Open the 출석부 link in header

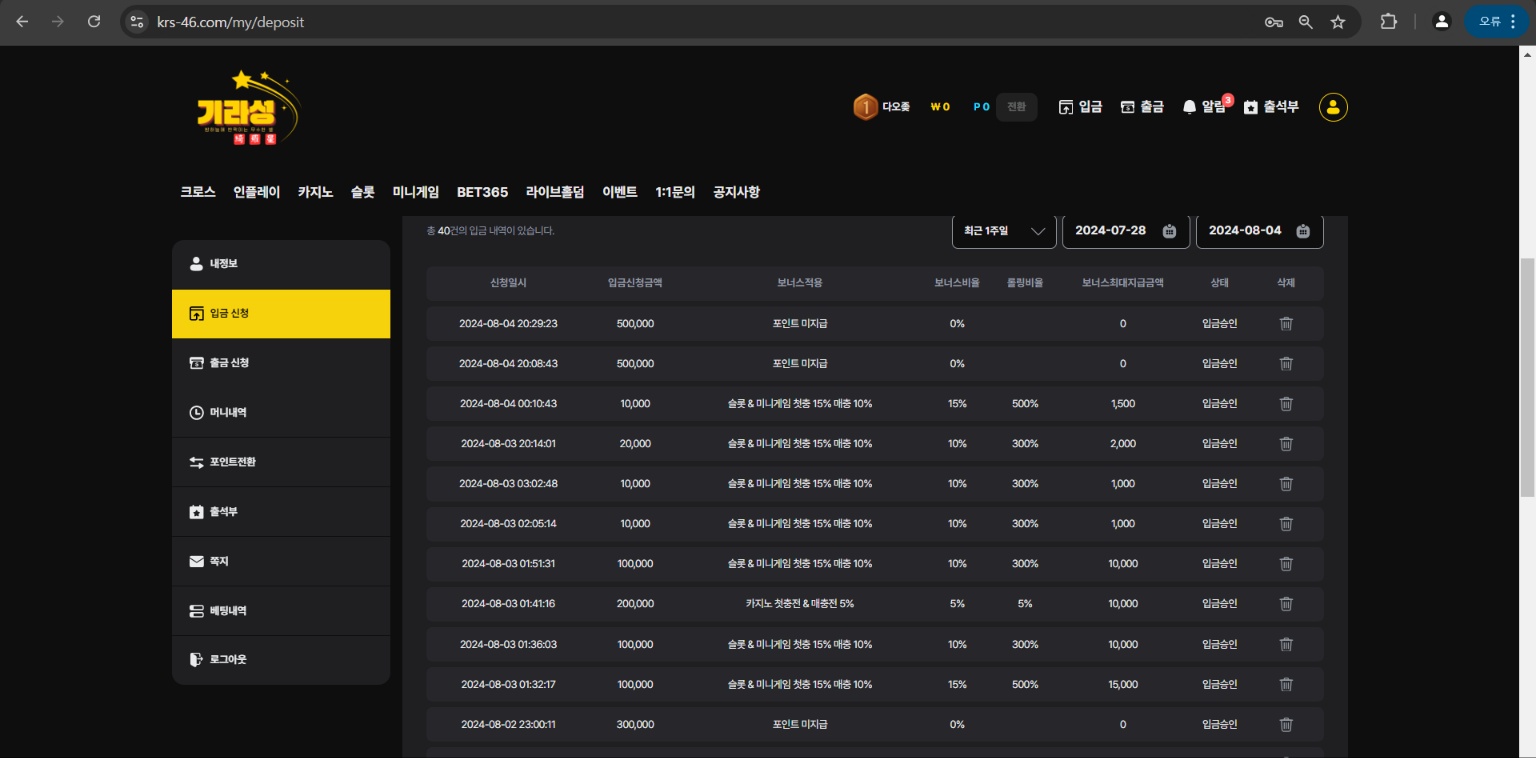click(x=1271, y=107)
